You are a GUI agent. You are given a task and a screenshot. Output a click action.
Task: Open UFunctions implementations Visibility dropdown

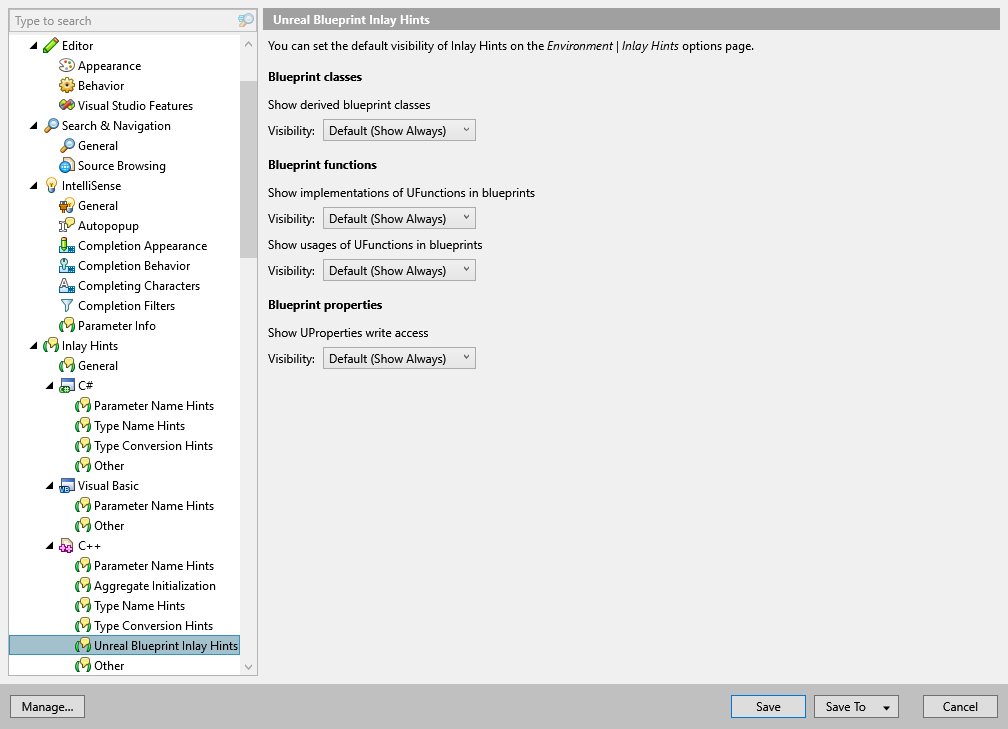coord(399,219)
